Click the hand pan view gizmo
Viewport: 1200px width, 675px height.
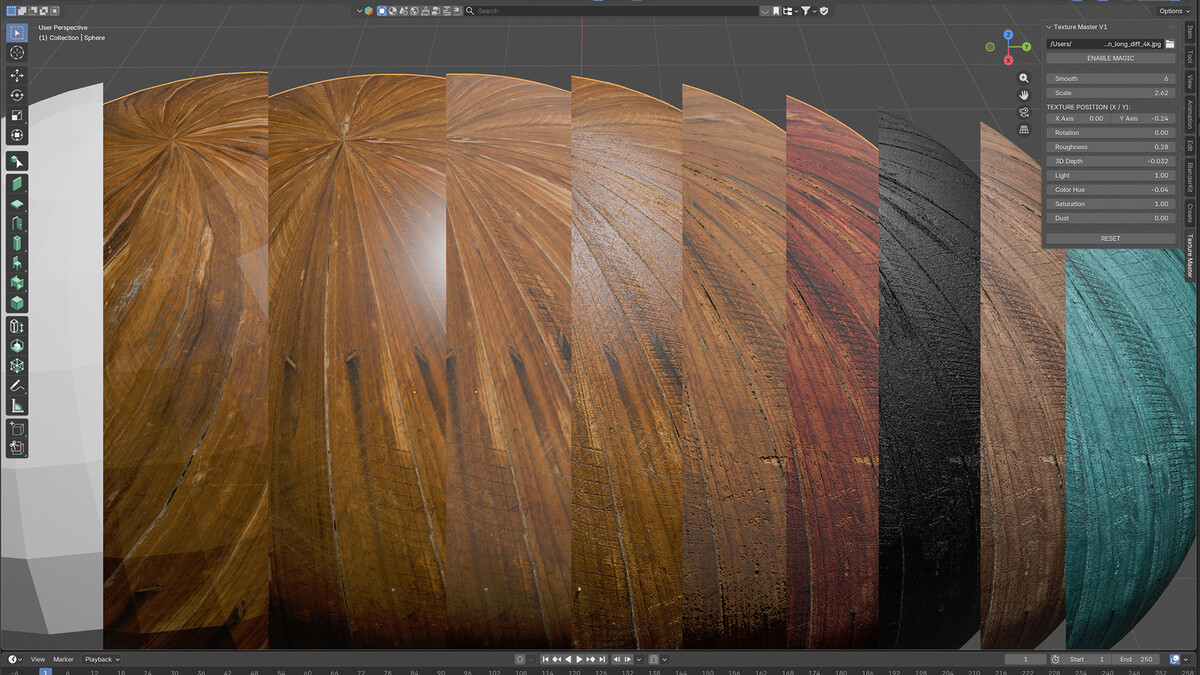(x=1024, y=95)
